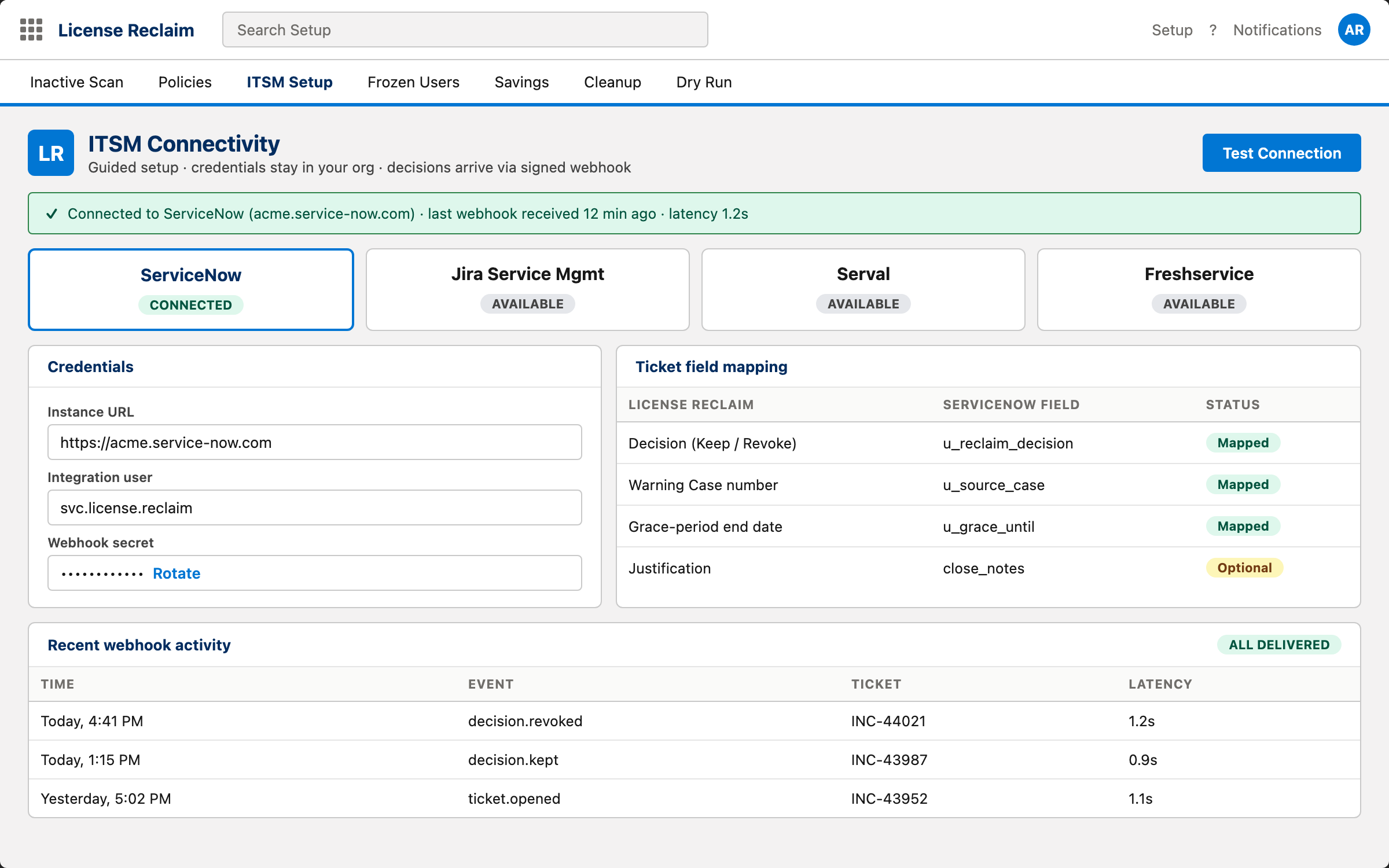Focus the Search Setup field
The height and width of the screenshot is (868, 1389).
(465, 30)
